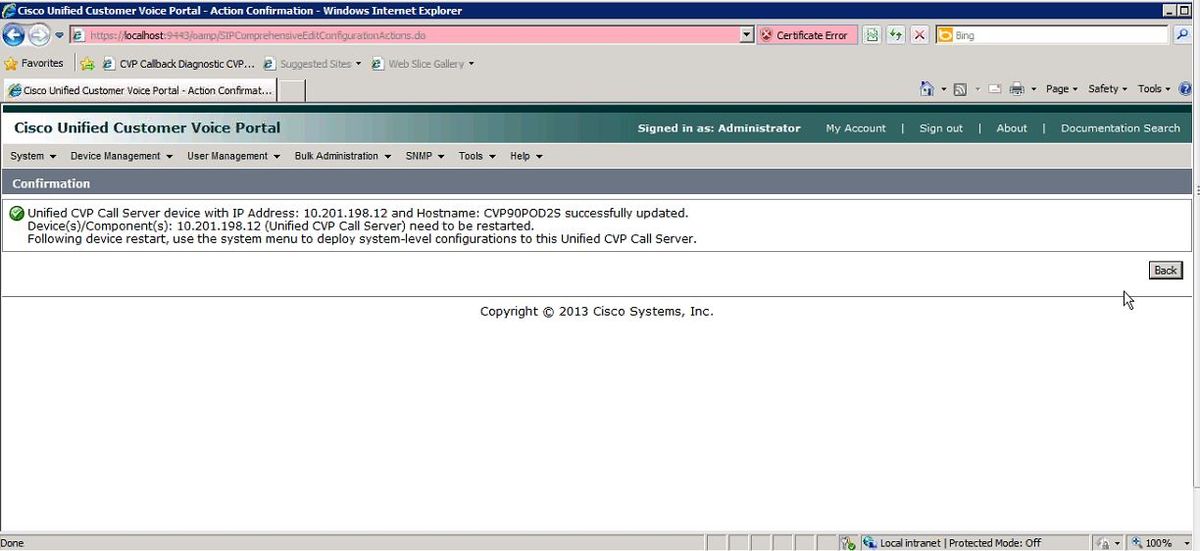1200x551 pixels.
Task: Click the Add to Favorites Bar icon
Action: pos(87,64)
